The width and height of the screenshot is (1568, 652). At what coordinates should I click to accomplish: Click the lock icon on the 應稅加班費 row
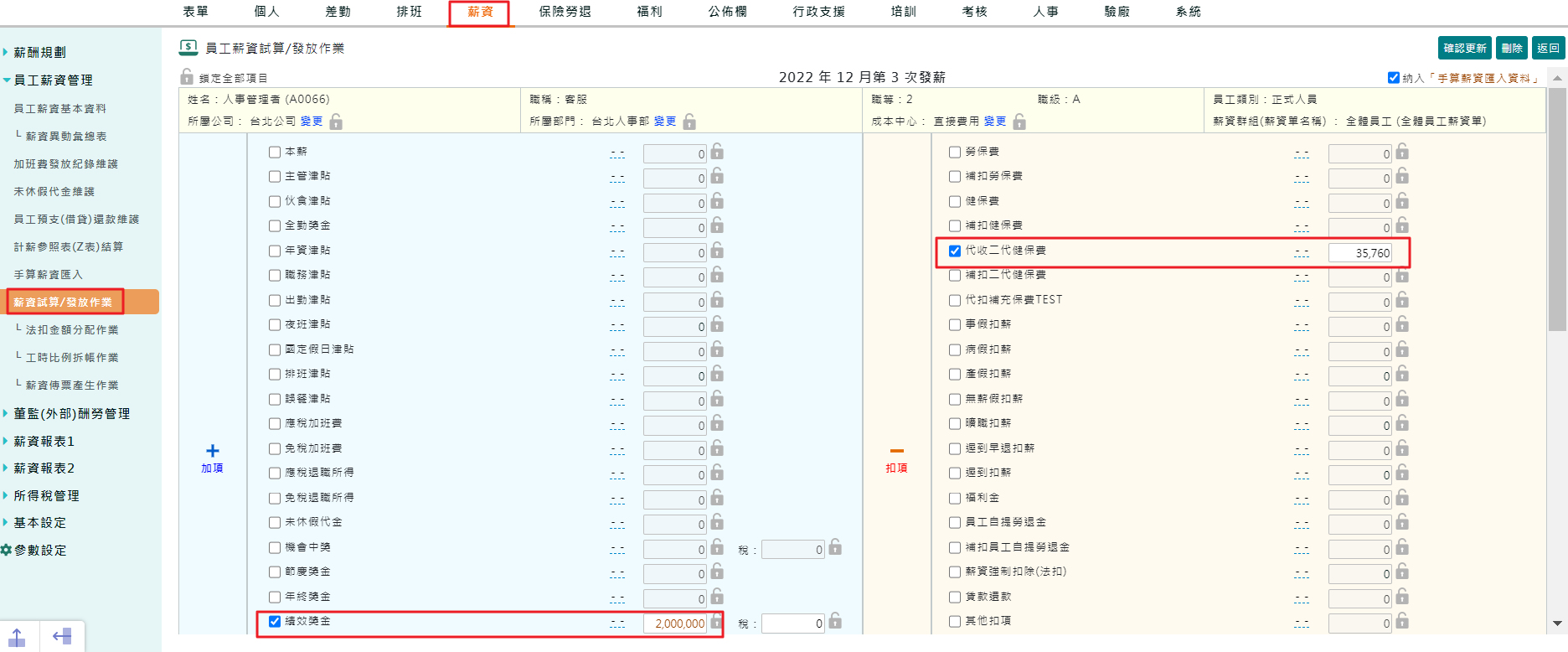[717, 423]
